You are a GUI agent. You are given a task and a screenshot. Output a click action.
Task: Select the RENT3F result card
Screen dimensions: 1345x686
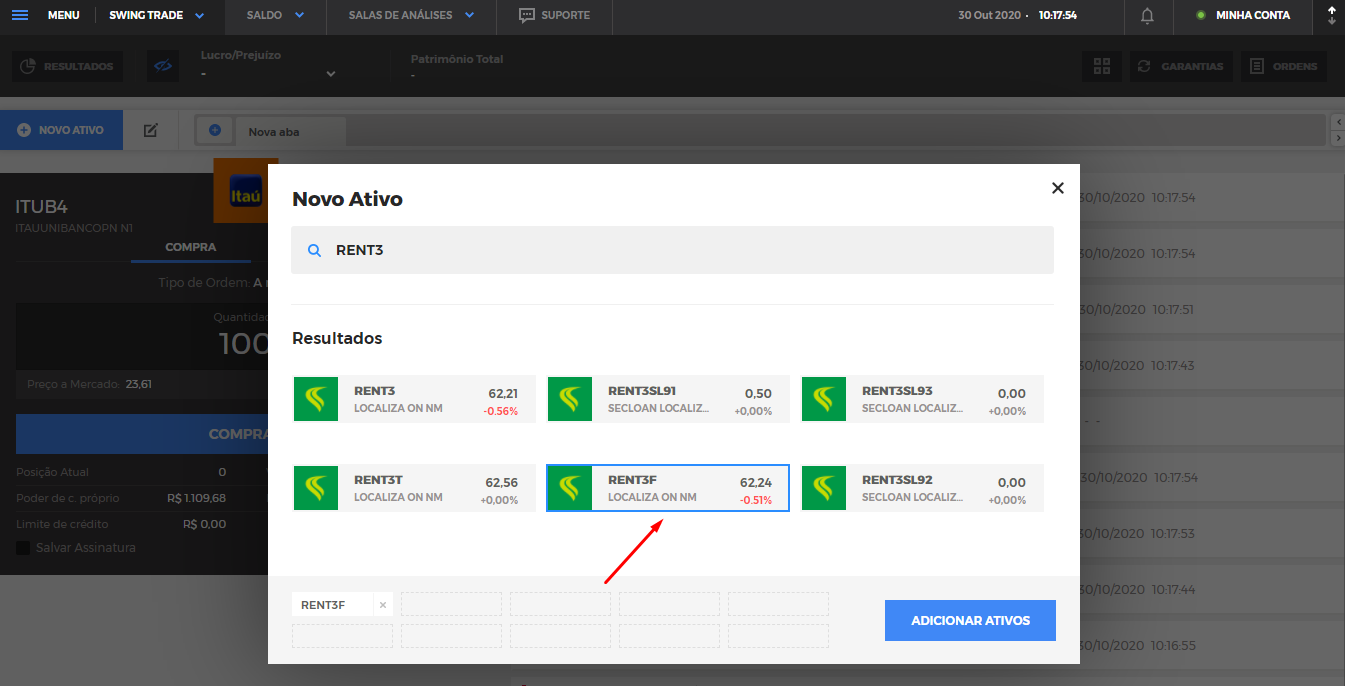coord(668,488)
